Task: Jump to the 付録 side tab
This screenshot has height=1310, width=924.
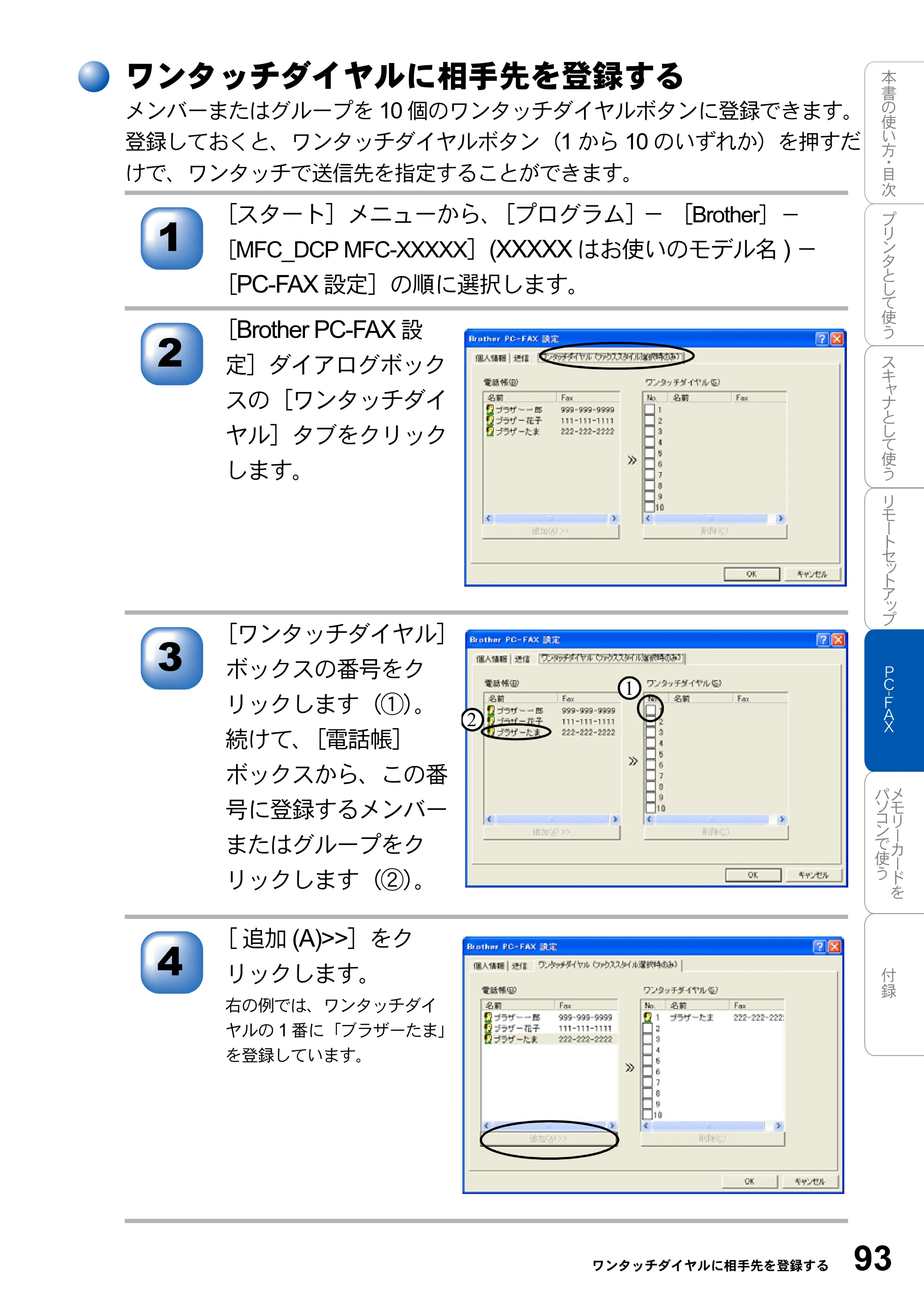Action: pos(894,984)
